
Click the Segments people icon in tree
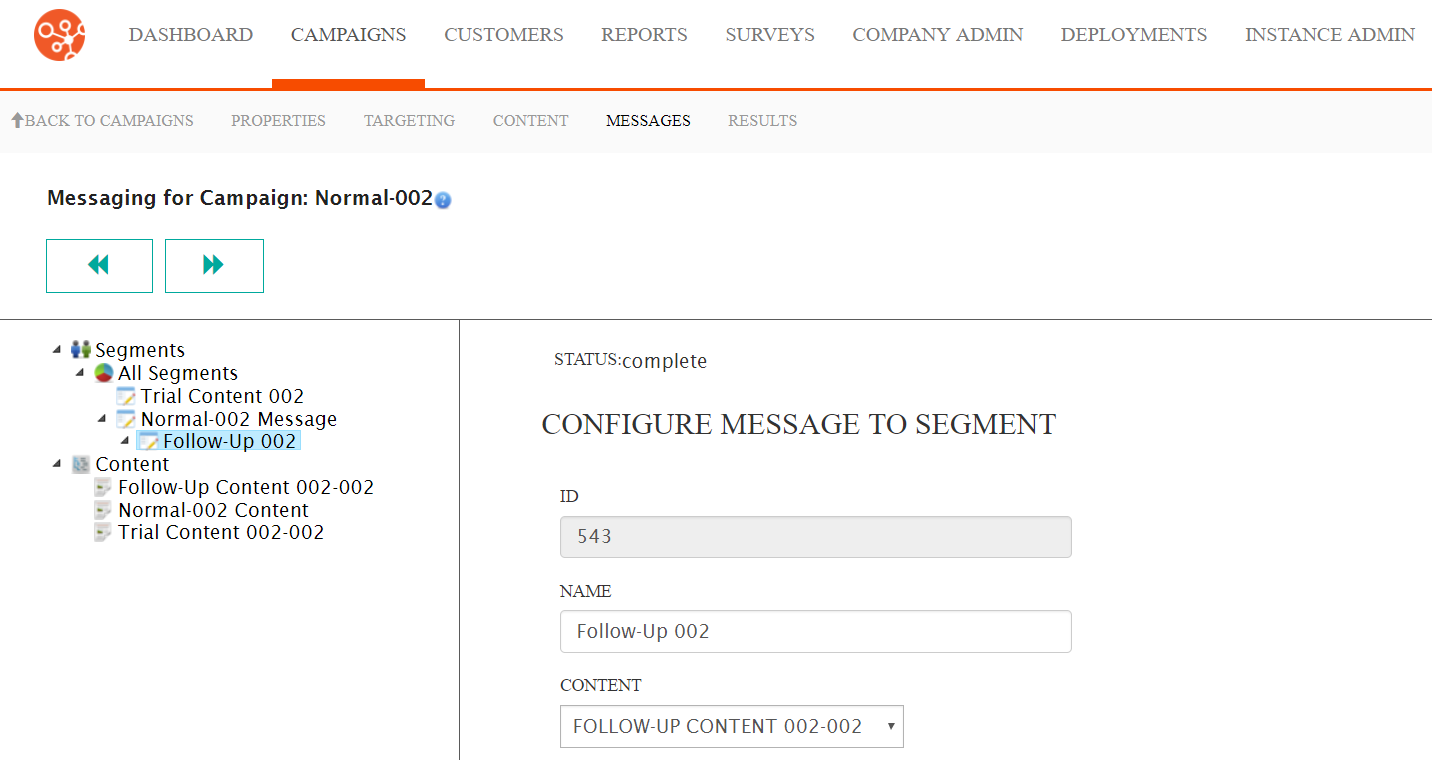click(81, 350)
